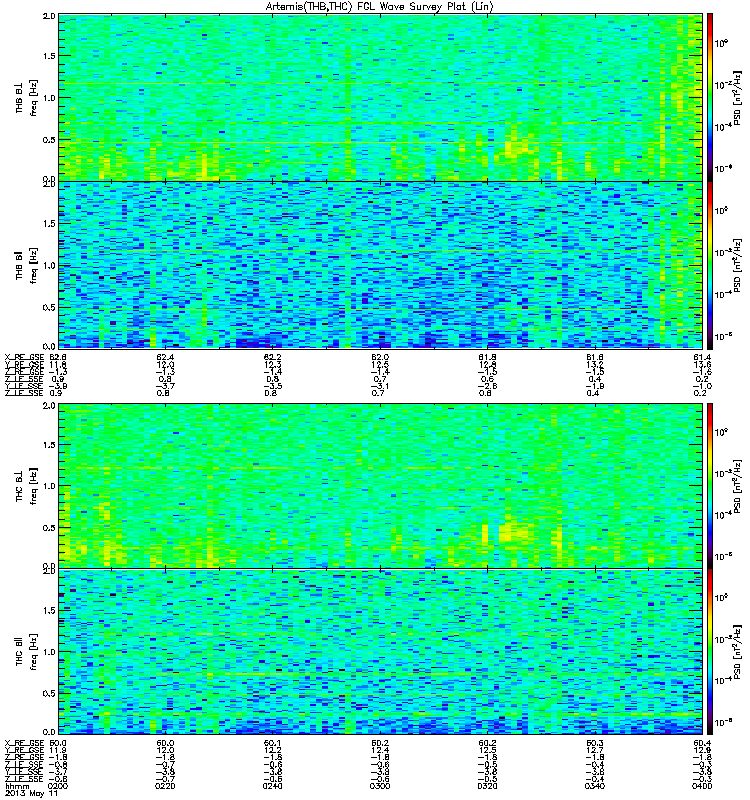Image resolution: width=750 pixels, height=800 pixels.
Task: Click the 0400 time tick label
Action: click(x=702, y=786)
